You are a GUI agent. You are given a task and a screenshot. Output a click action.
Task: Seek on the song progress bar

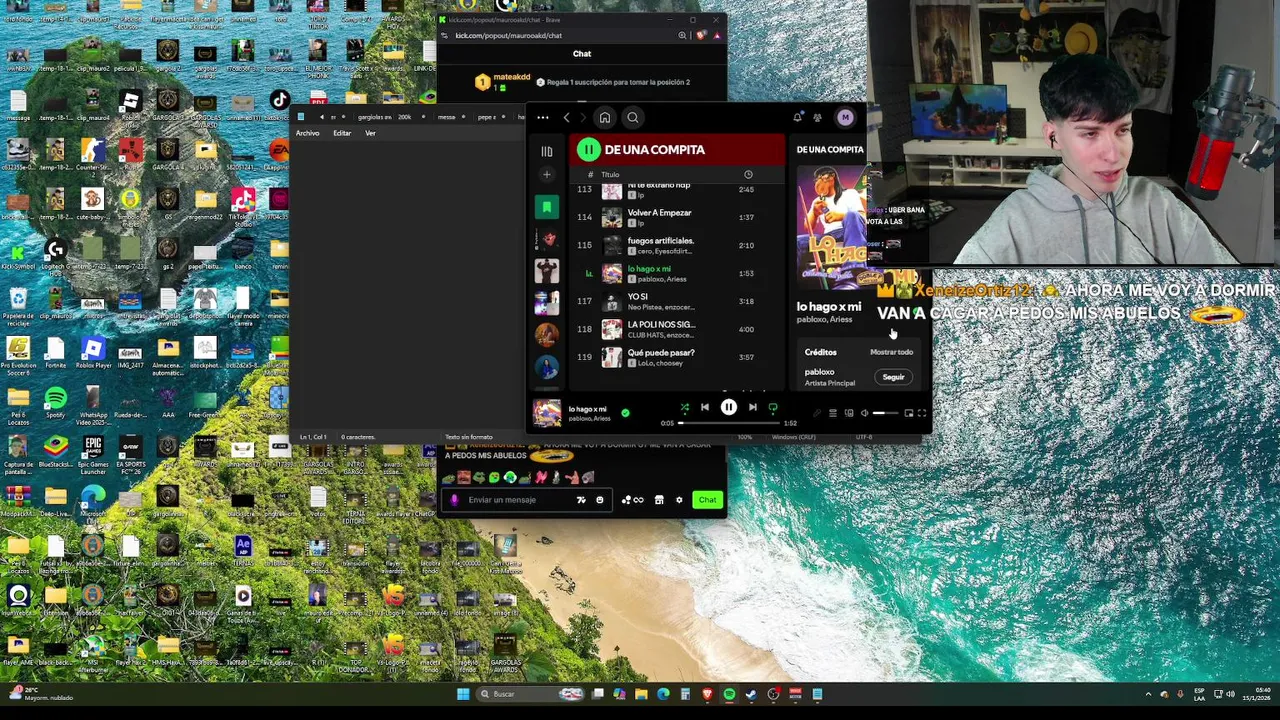[729, 423]
